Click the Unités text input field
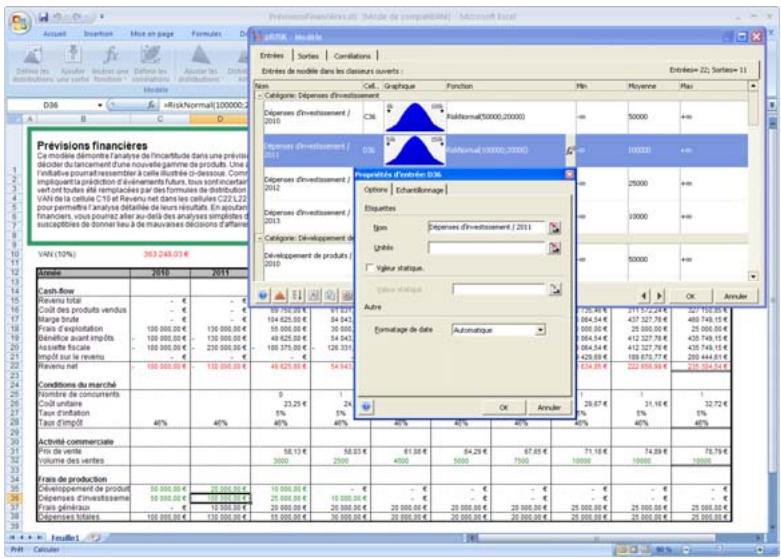The width and height of the screenshot is (781, 559). [x=485, y=247]
